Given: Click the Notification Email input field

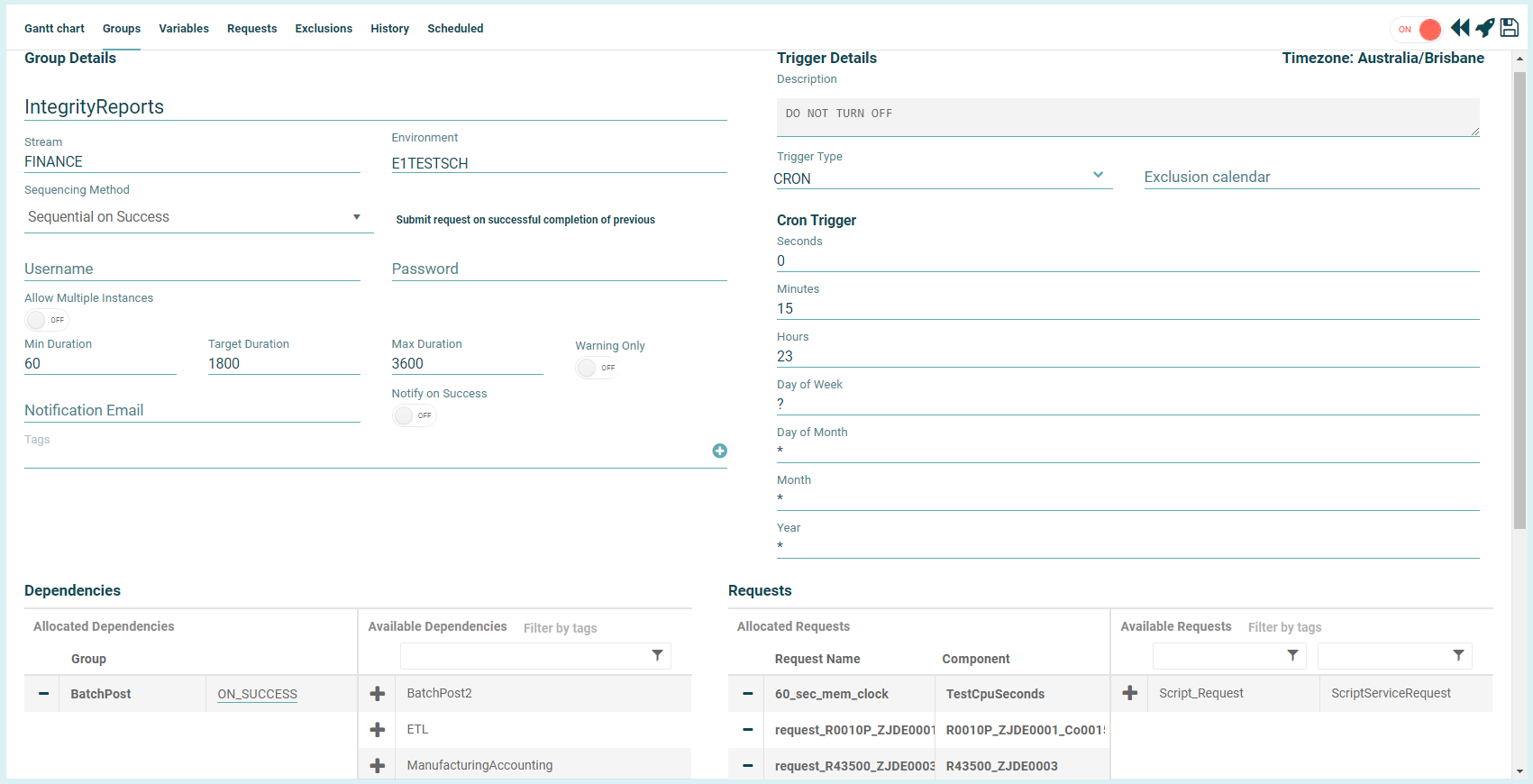Looking at the screenshot, I should (192, 411).
